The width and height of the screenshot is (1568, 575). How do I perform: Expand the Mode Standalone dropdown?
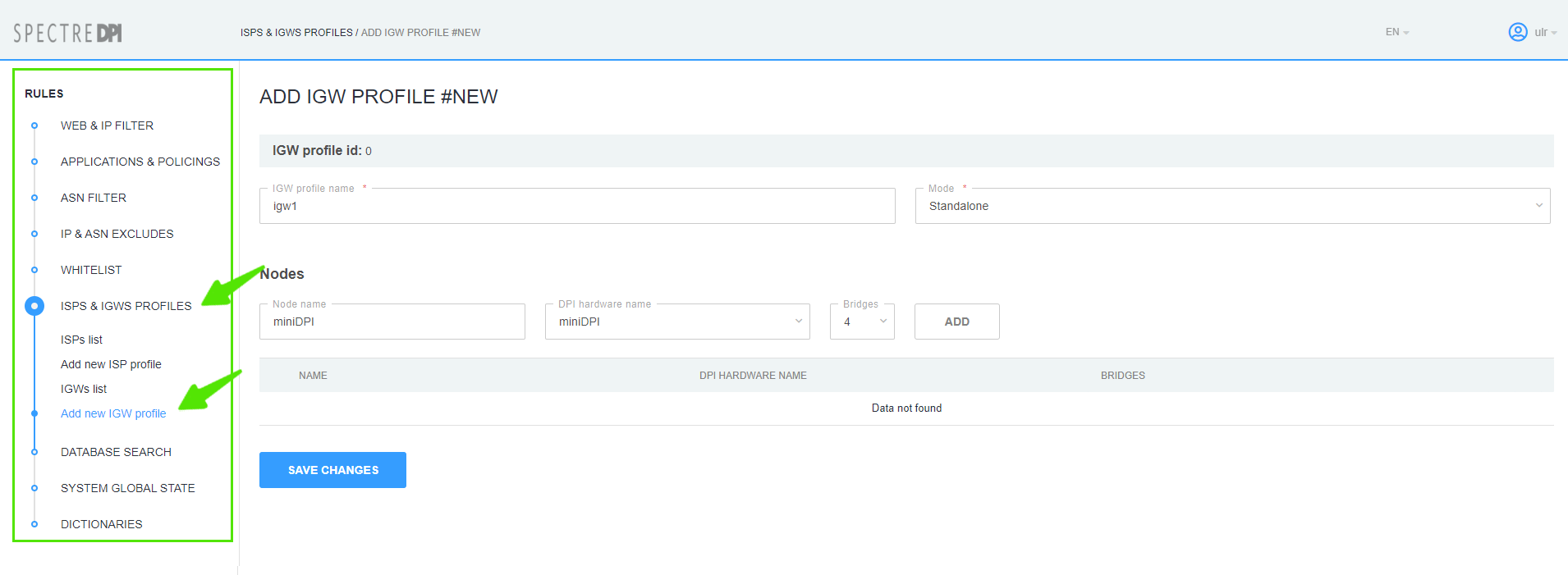(1231, 206)
